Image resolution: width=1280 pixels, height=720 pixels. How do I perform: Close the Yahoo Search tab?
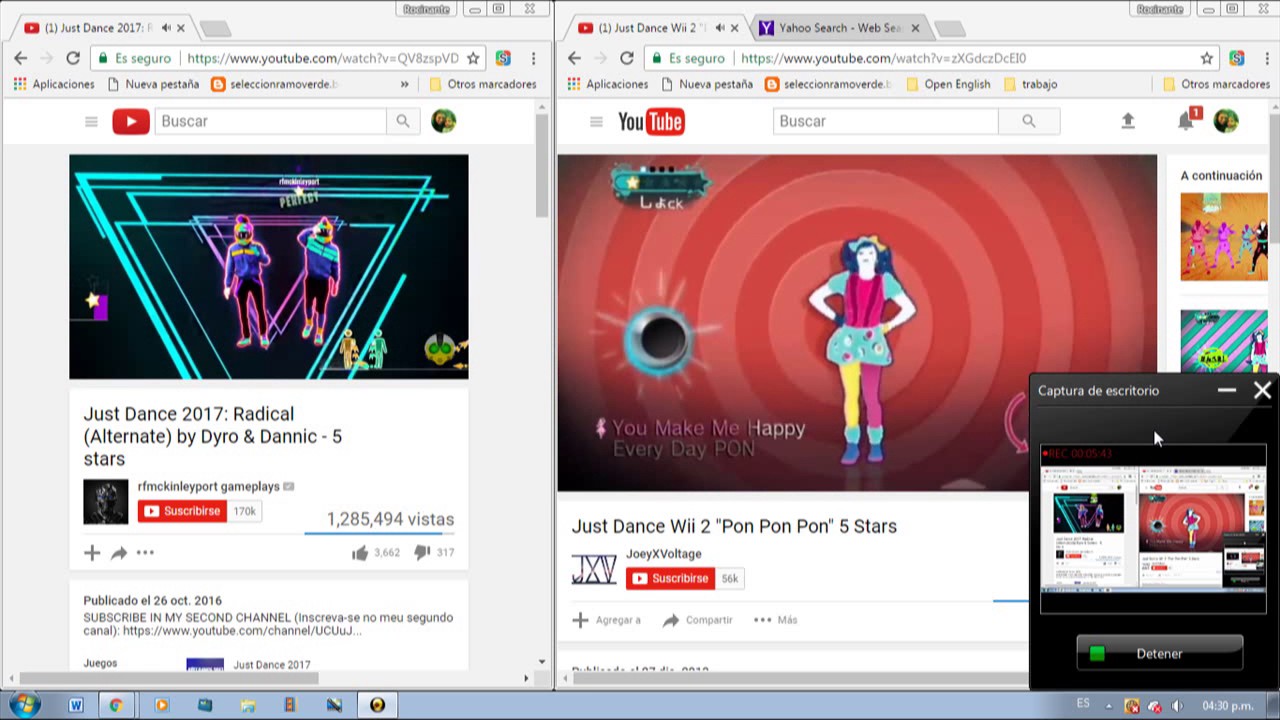pos(914,28)
